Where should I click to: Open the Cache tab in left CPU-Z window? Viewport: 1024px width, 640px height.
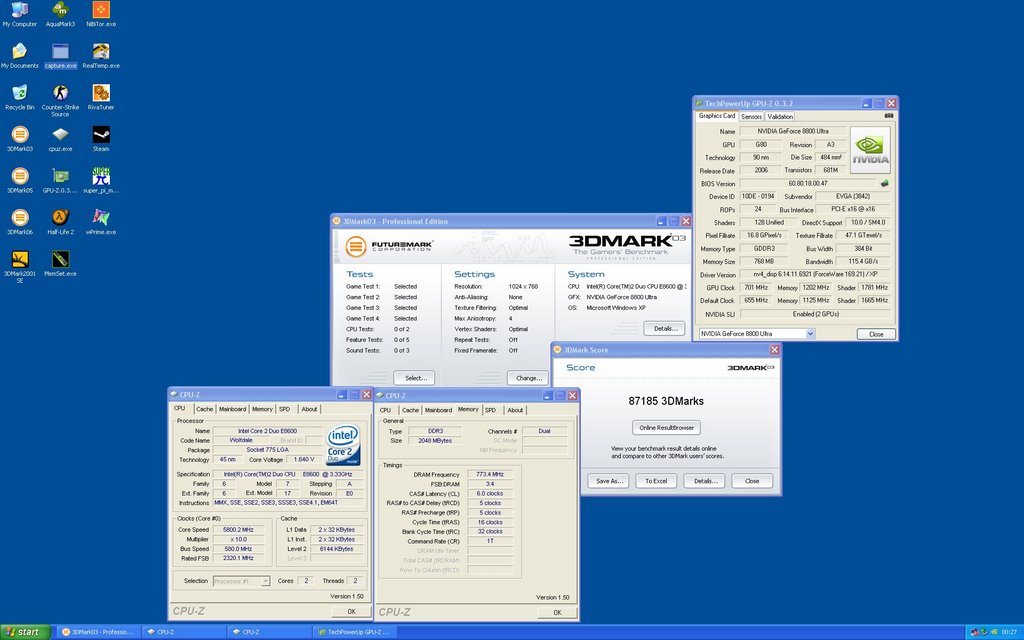click(204, 409)
